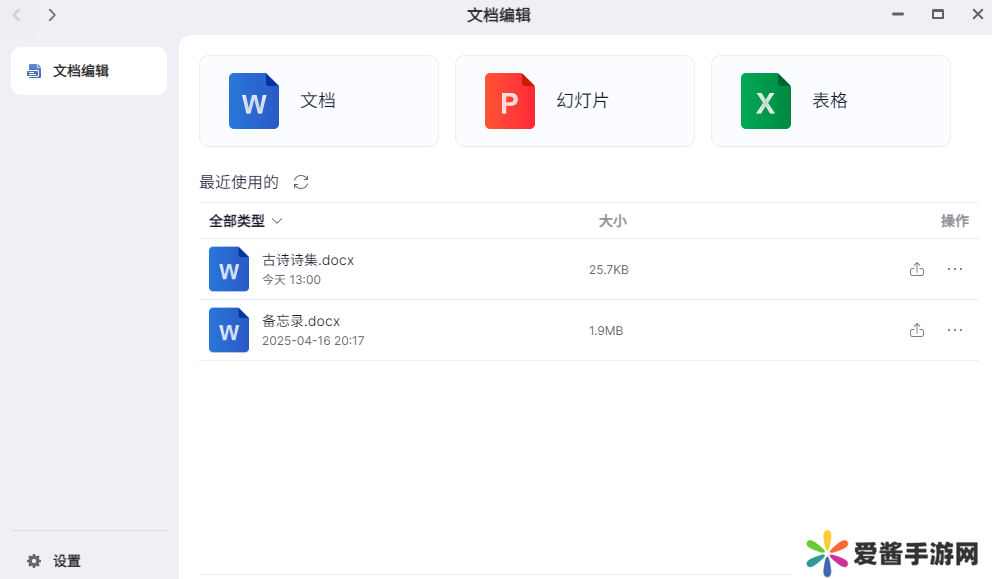
Task: Navigate back with the left arrow
Action: [17, 15]
